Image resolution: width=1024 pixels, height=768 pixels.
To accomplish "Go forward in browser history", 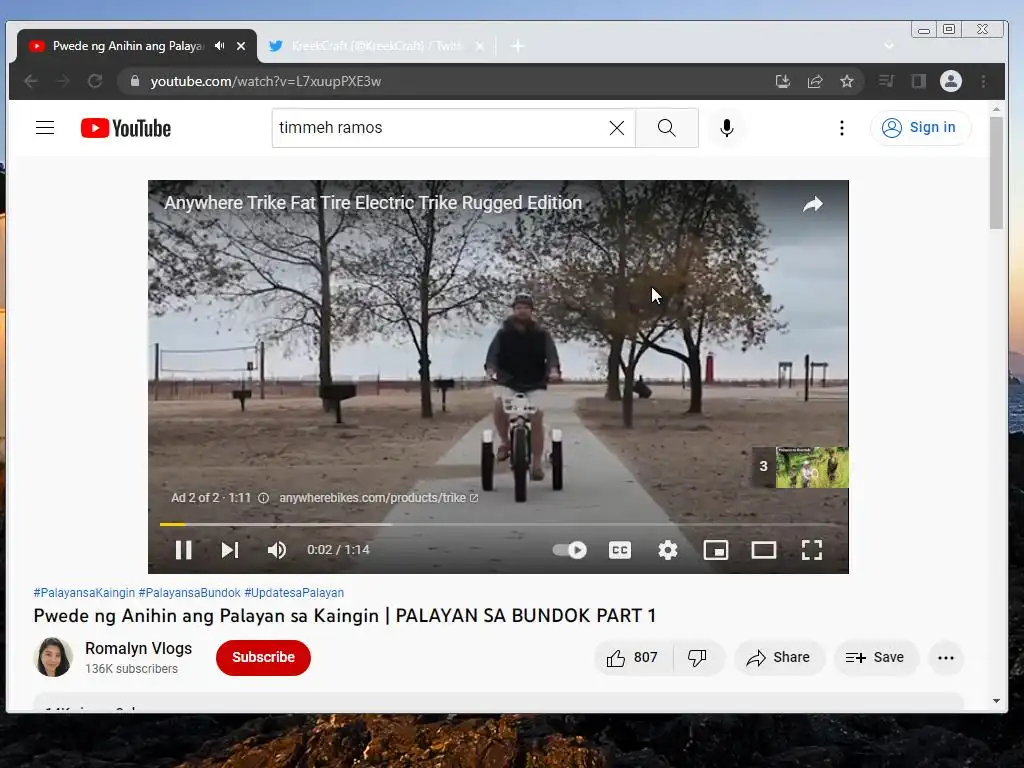I will tap(63, 81).
